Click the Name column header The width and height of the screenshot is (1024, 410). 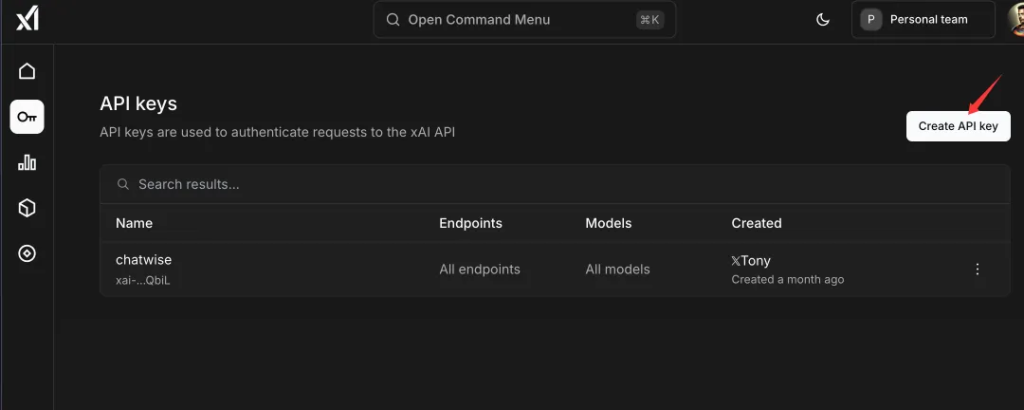[134, 223]
